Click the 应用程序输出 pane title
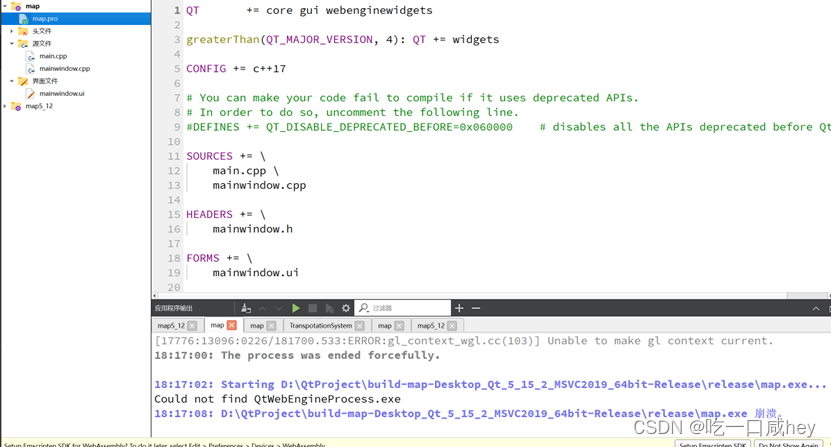This screenshot has height=447, width=831. coord(174,308)
